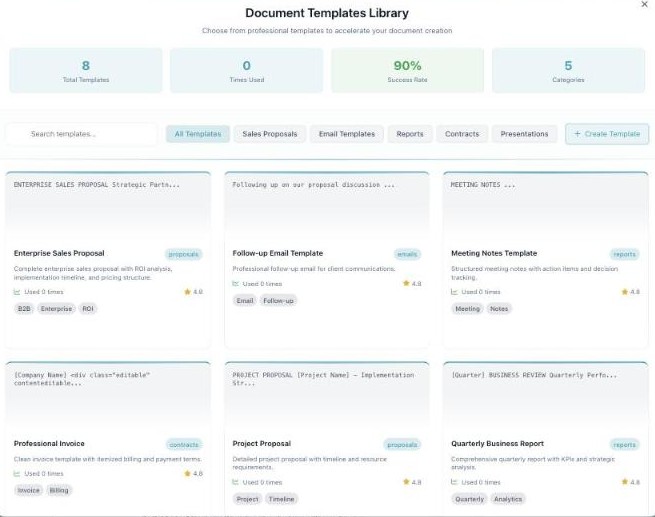The width and height of the screenshot is (655, 517).
Task: Open the Presentations category
Action: 524,134
